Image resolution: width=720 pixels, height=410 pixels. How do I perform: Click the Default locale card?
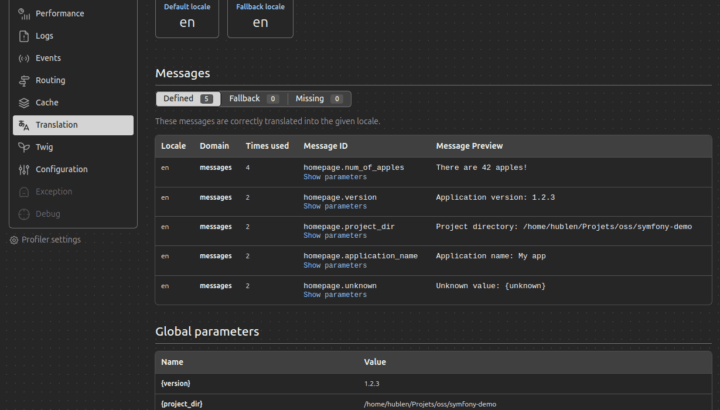[187, 17]
